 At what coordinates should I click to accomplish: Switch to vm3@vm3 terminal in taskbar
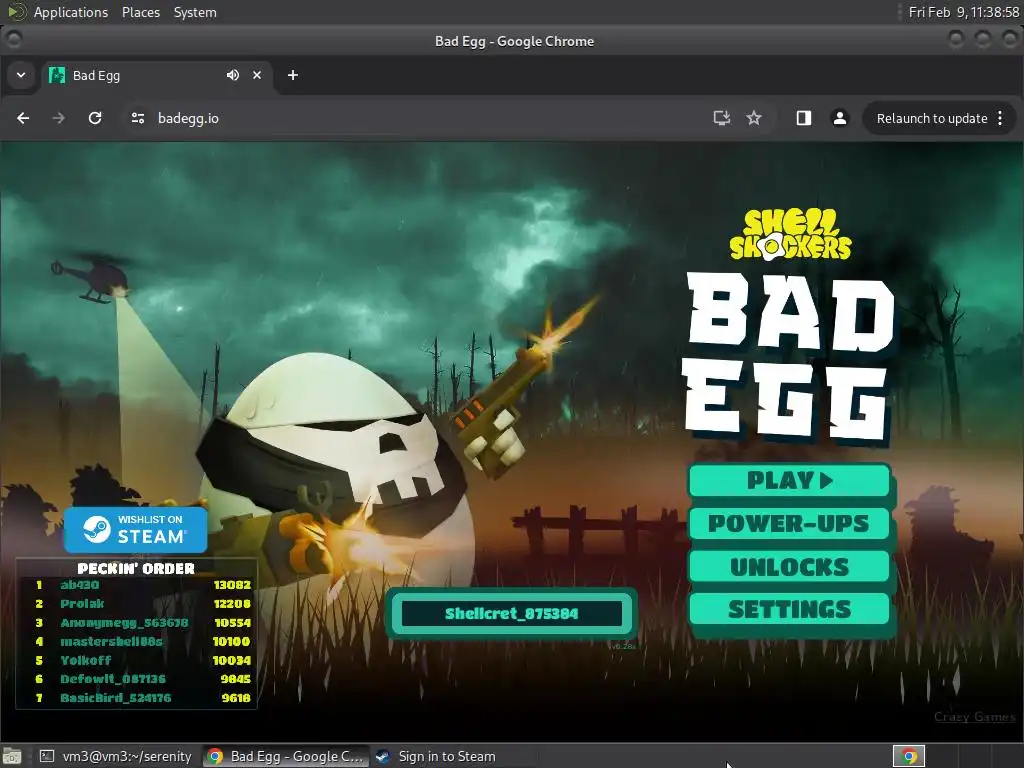tap(116, 756)
